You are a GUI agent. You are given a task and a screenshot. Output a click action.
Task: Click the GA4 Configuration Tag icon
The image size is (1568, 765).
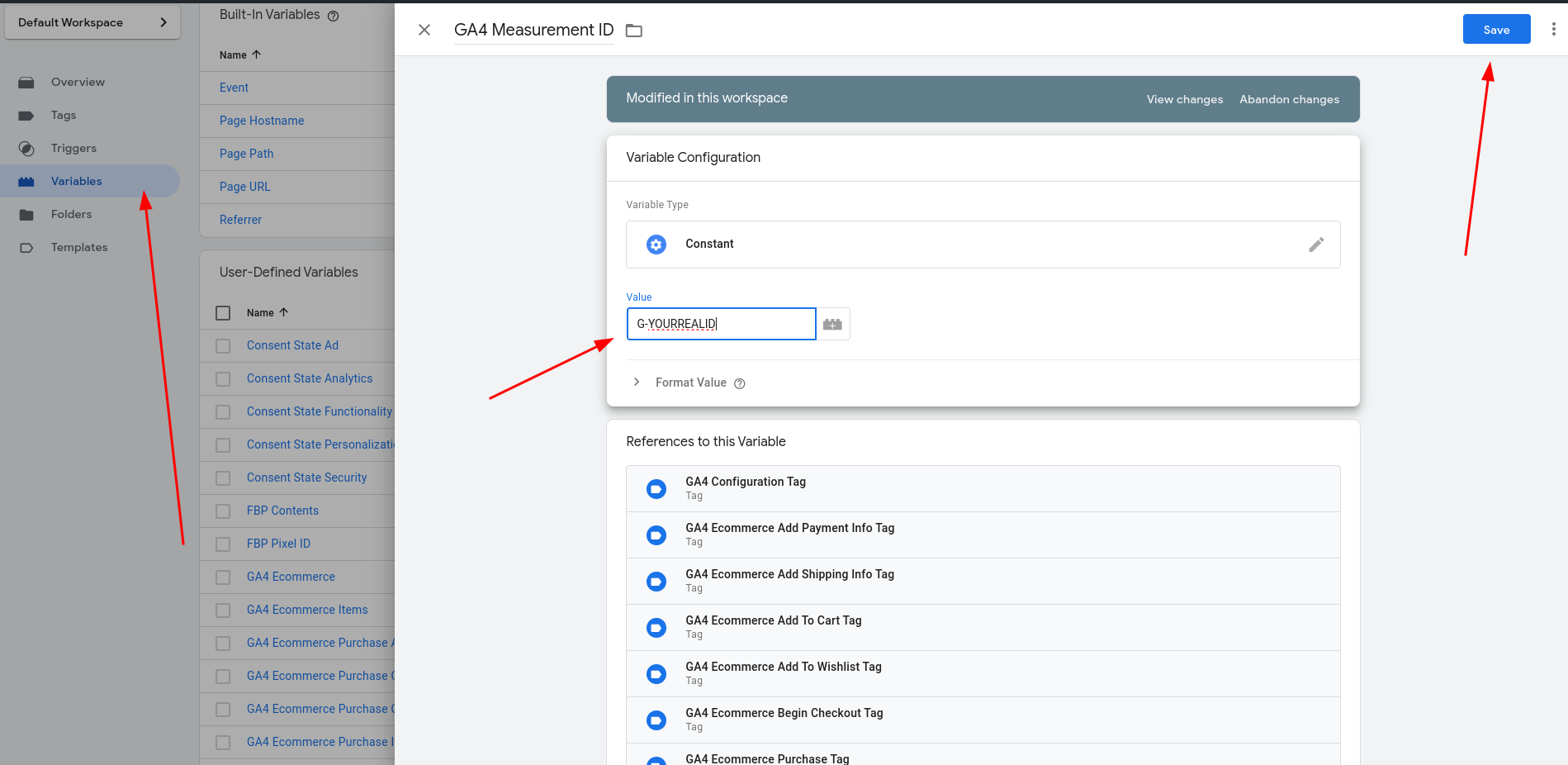pyautogui.click(x=656, y=489)
